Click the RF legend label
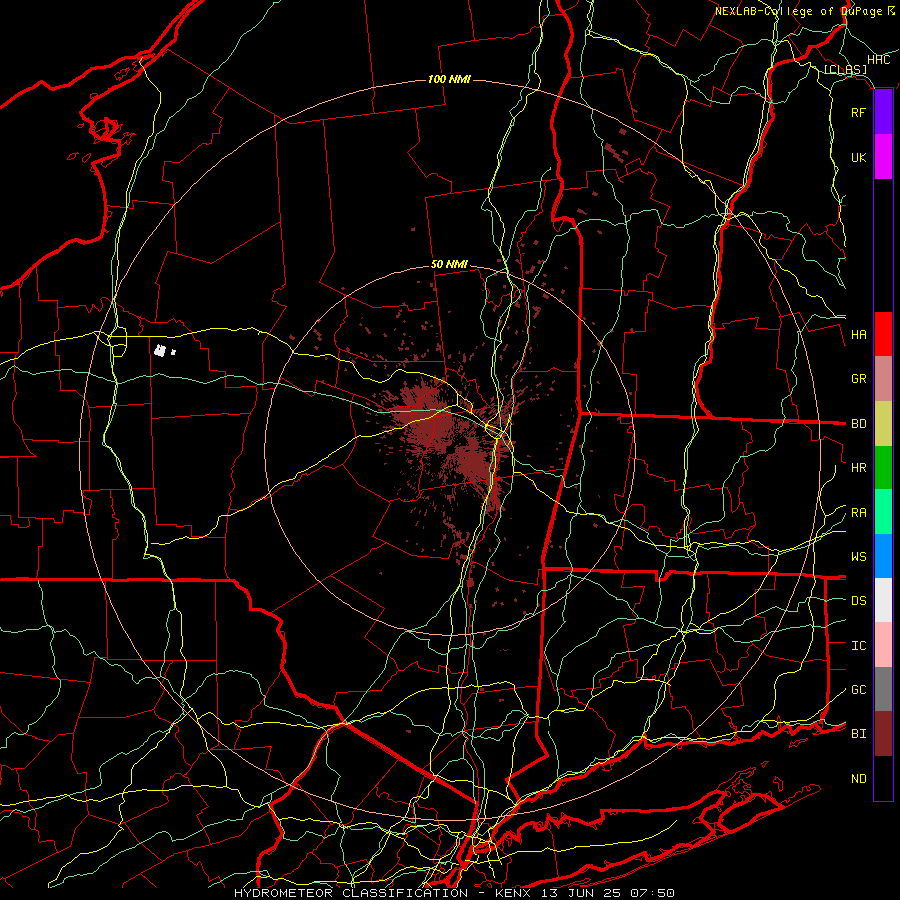Image resolution: width=900 pixels, height=900 pixels. click(x=858, y=112)
